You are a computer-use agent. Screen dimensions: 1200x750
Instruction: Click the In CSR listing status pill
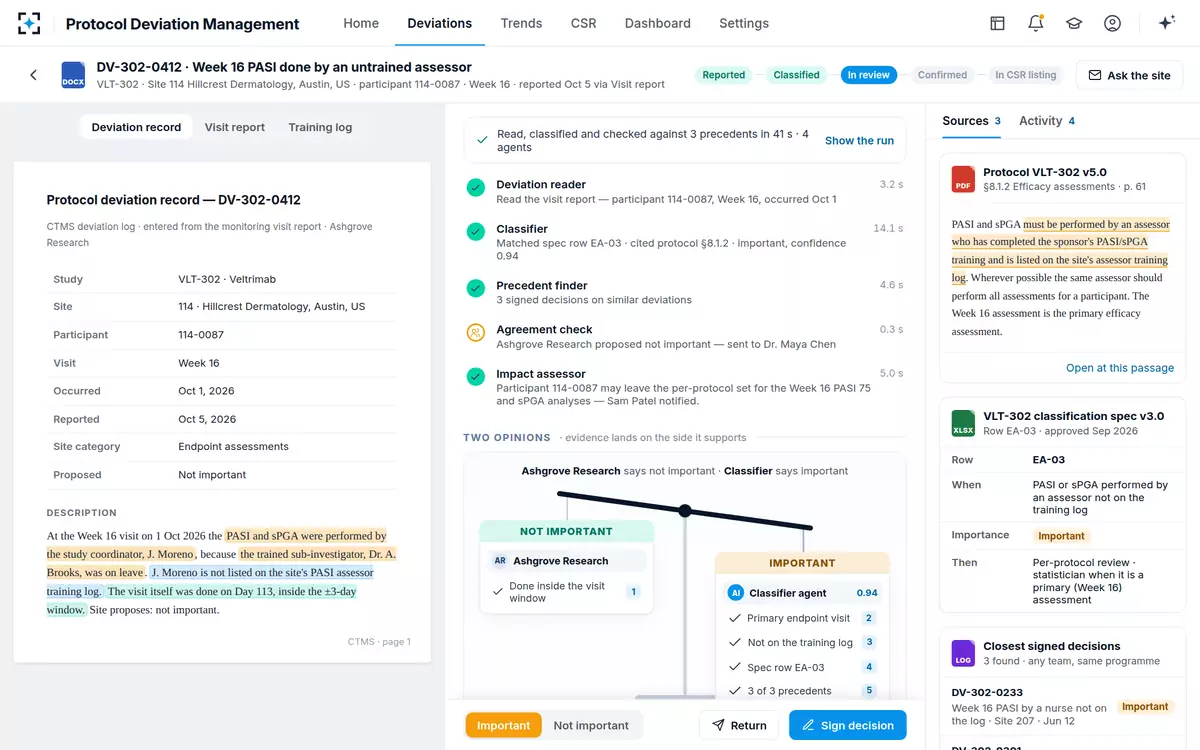[1026, 75]
